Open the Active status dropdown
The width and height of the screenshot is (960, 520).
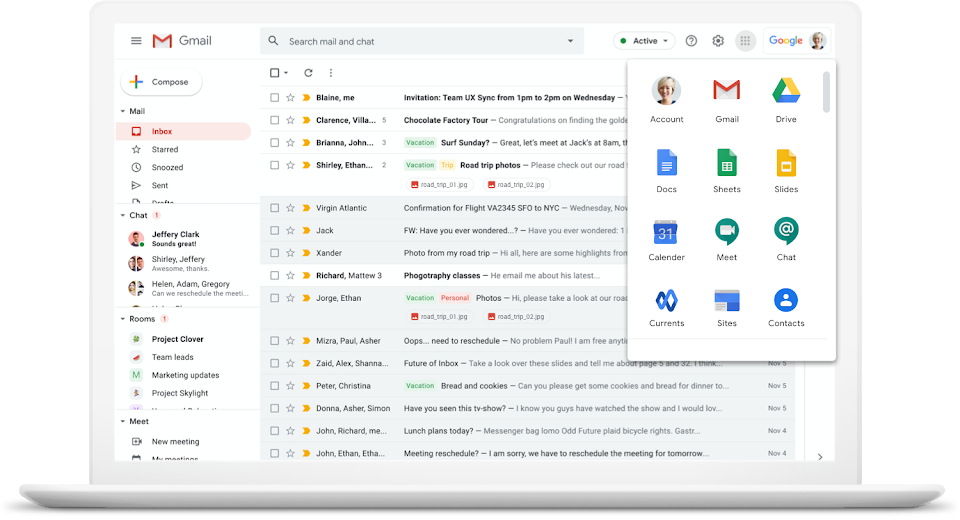tap(645, 41)
